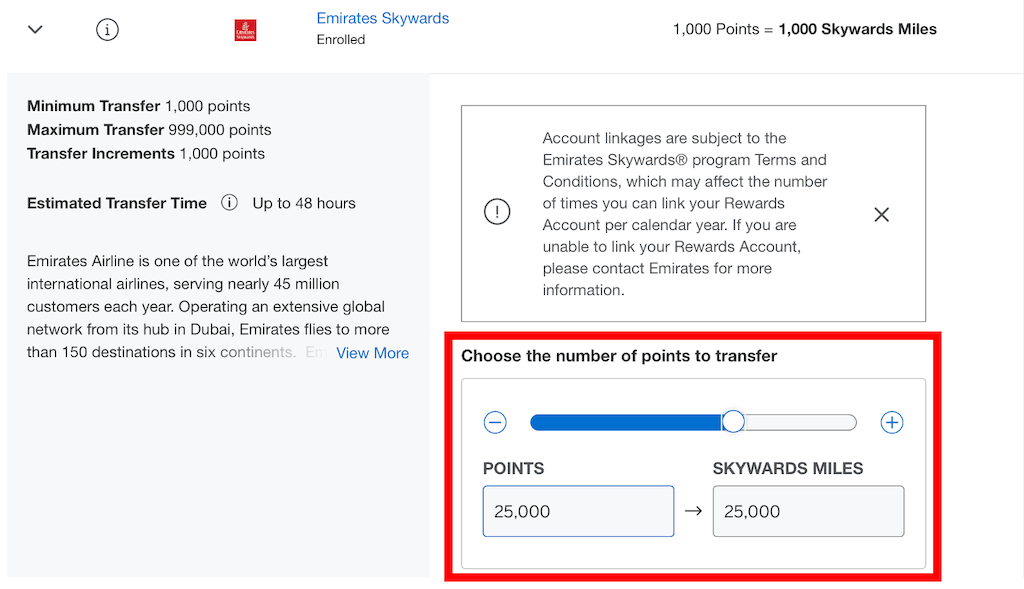The image size is (1024, 589).
Task: Click the Emirates Skywards logo
Action: click(245, 30)
